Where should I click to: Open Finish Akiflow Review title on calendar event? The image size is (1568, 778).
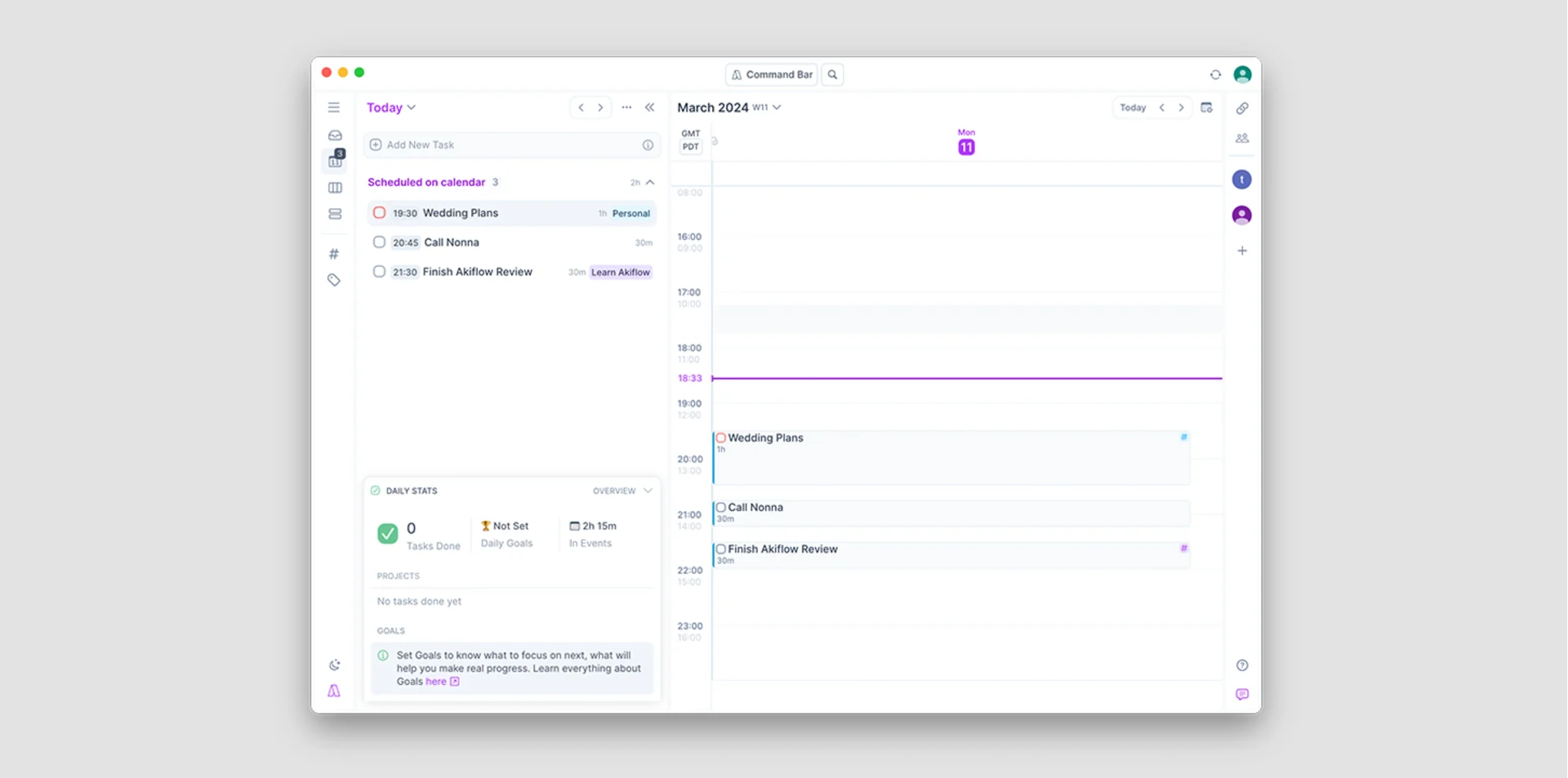click(x=783, y=549)
